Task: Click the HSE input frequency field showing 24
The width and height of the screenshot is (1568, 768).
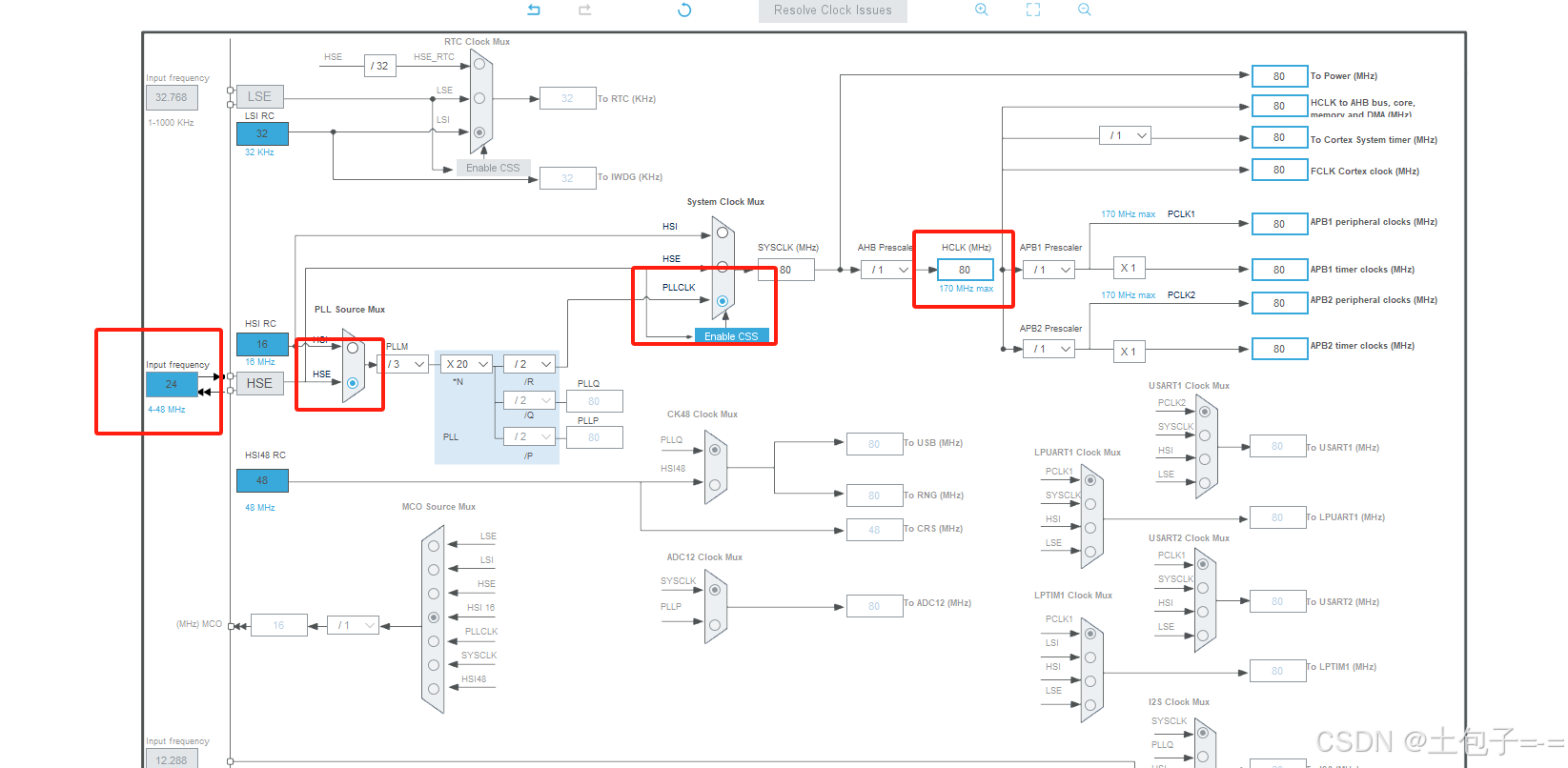Action: (172, 384)
